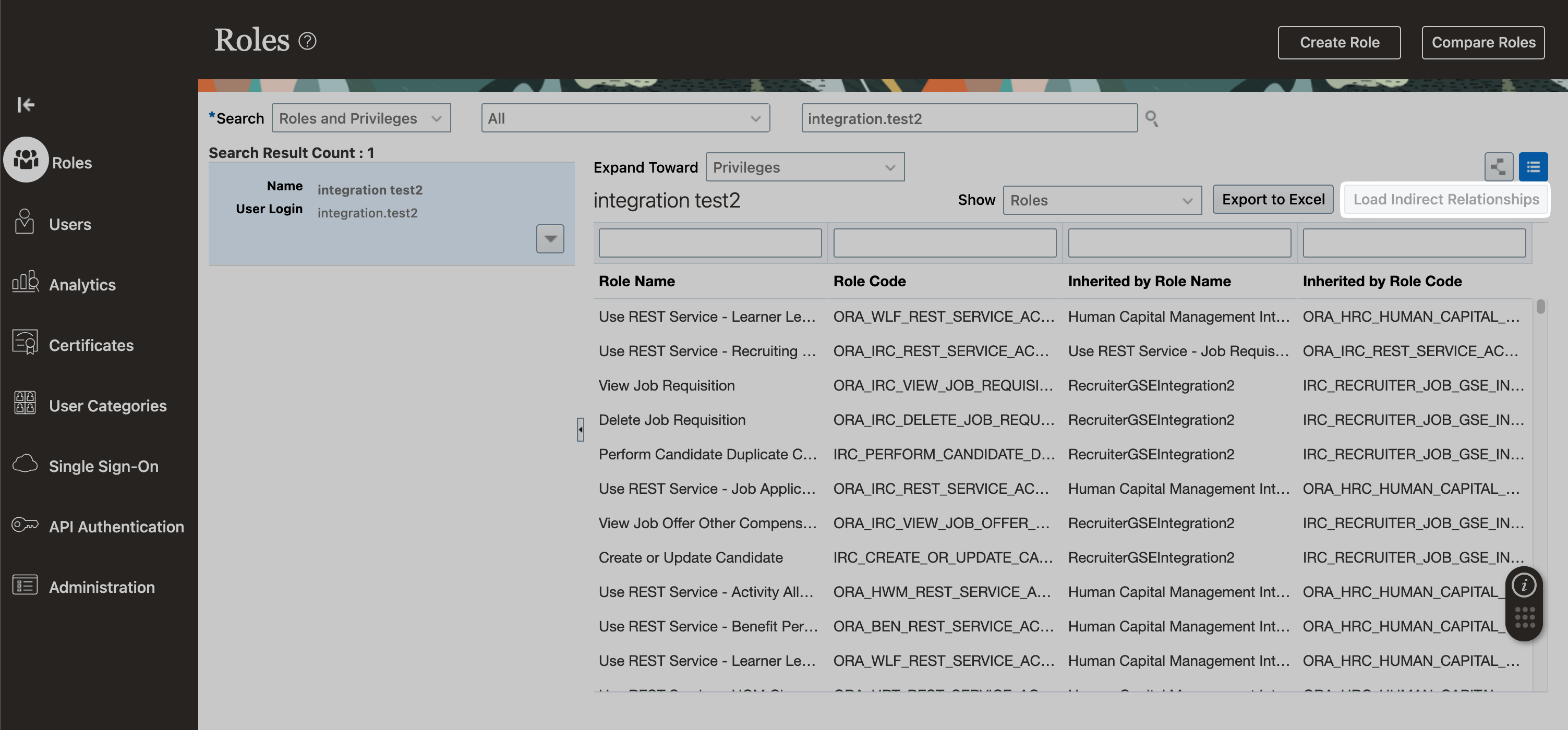This screenshot has width=1568, height=730.
Task: Open the Users icon in sidebar
Action: coord(25,223)
